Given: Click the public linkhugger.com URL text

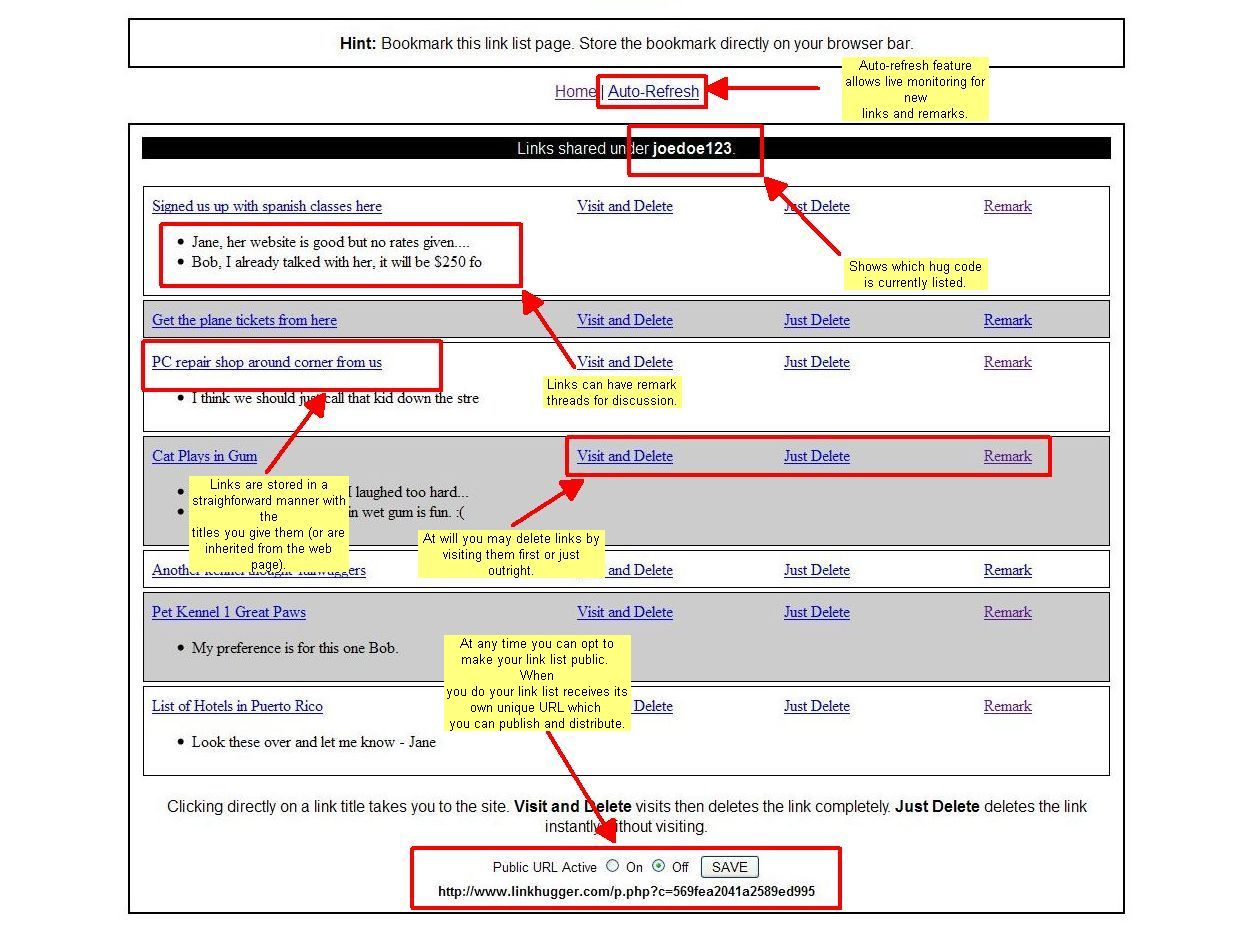Looking at the screenshot, I should click(x=626, y=891).
